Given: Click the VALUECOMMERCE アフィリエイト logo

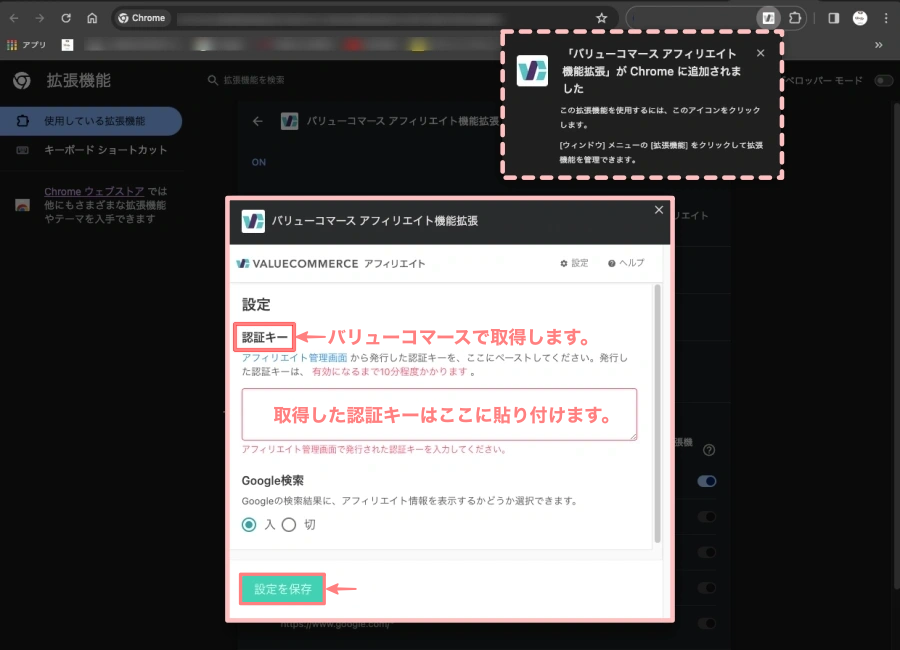Looking at the screenshot, I should 331,264.
